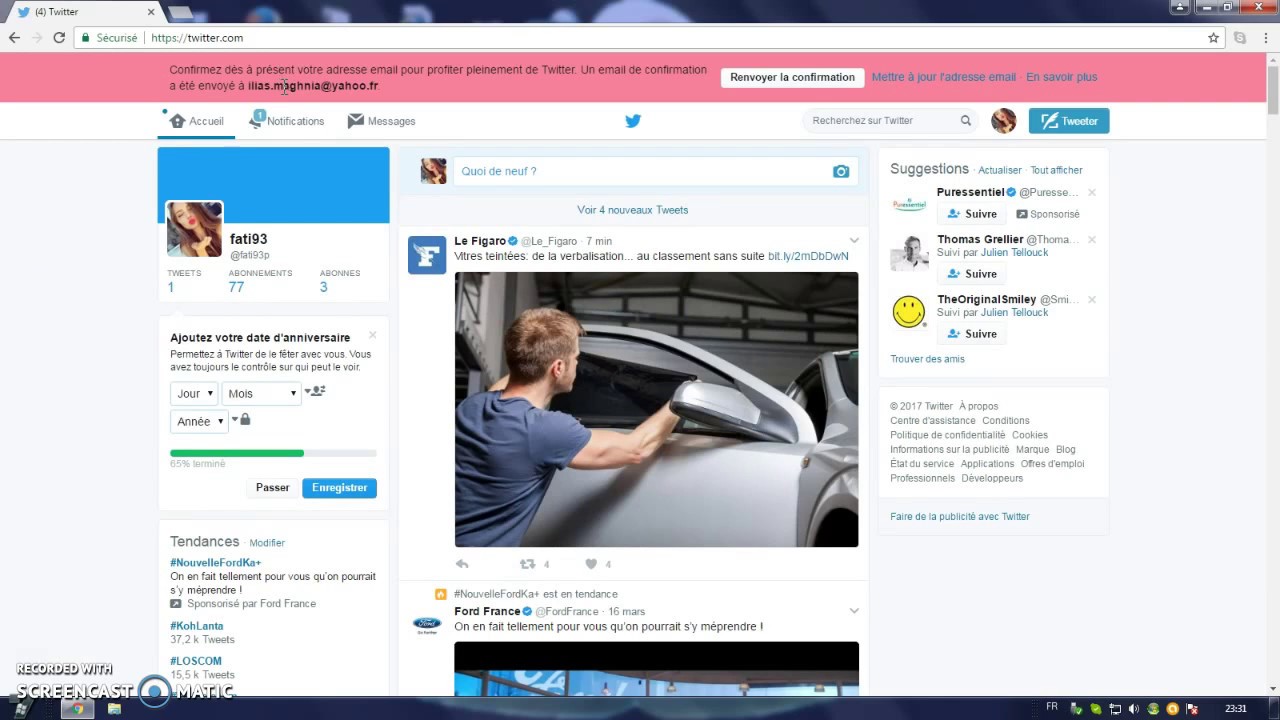Open the bit.ly/2mDbDwN link in the tweet
The width and height of the screenshot is (1280, 720).
[808, 256]
